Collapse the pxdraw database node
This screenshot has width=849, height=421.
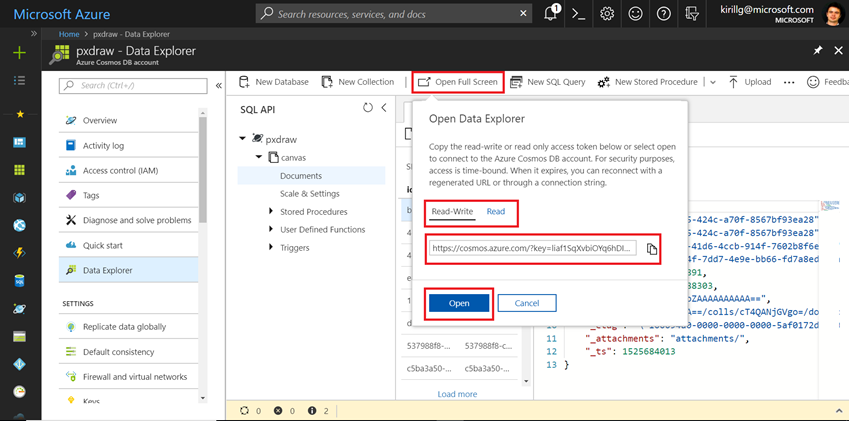pyautogui.click(x=242, y=139)
